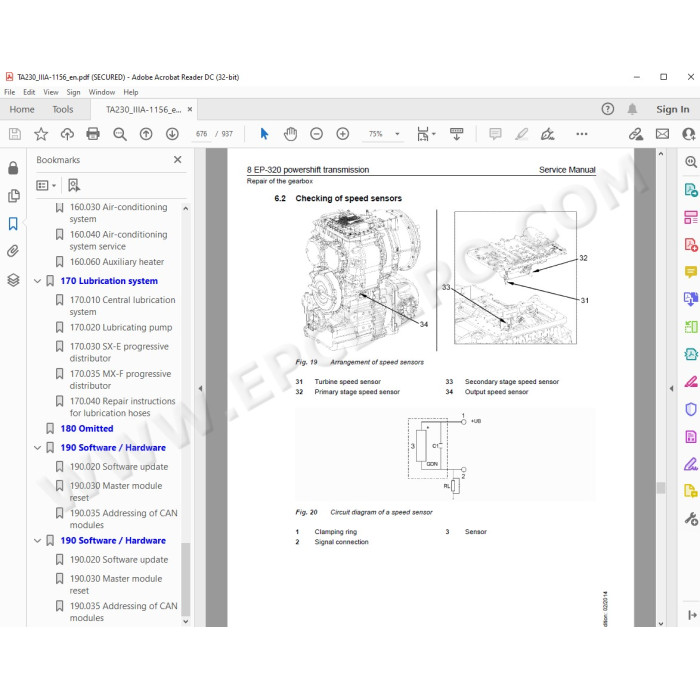Open more tools ellipsis menu

pos(582,134)
